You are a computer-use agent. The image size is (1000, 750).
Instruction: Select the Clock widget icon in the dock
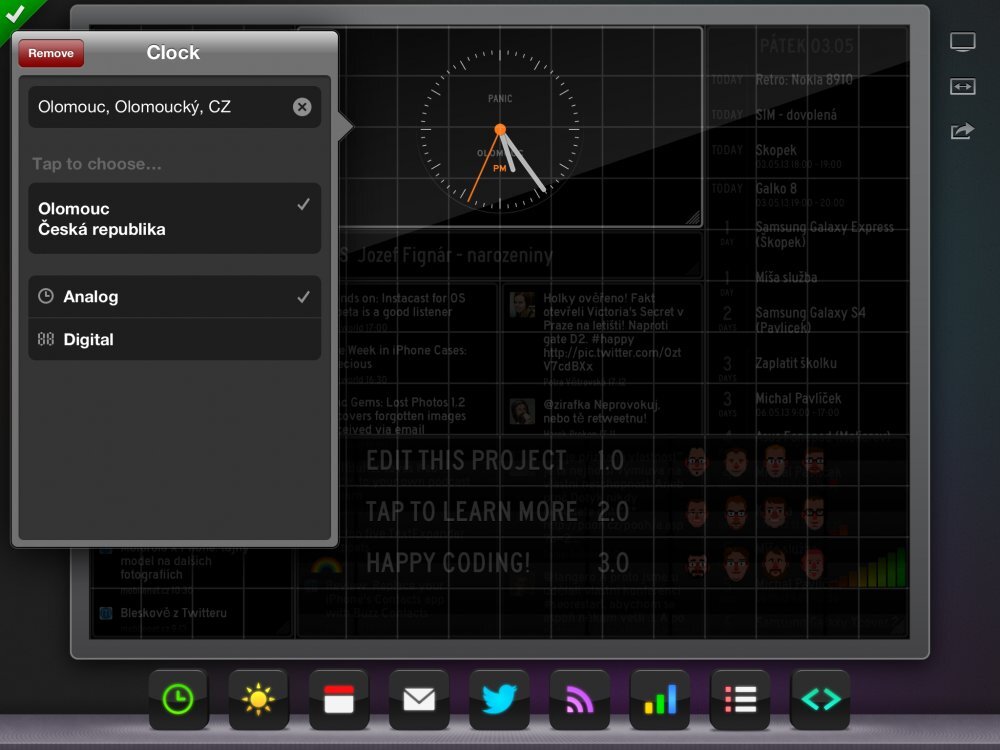178,699
